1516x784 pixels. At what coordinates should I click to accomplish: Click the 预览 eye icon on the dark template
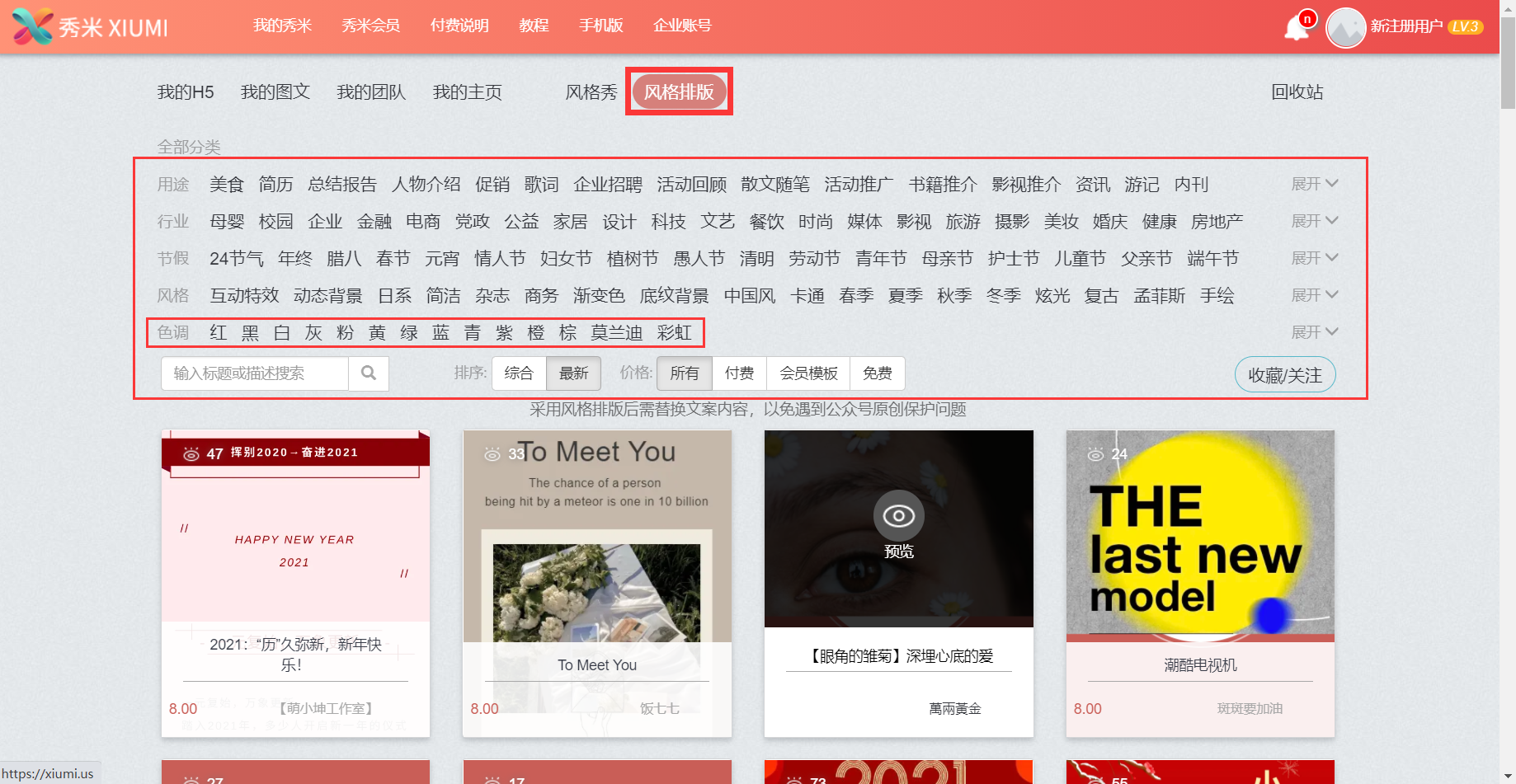(x=898, y=517)
